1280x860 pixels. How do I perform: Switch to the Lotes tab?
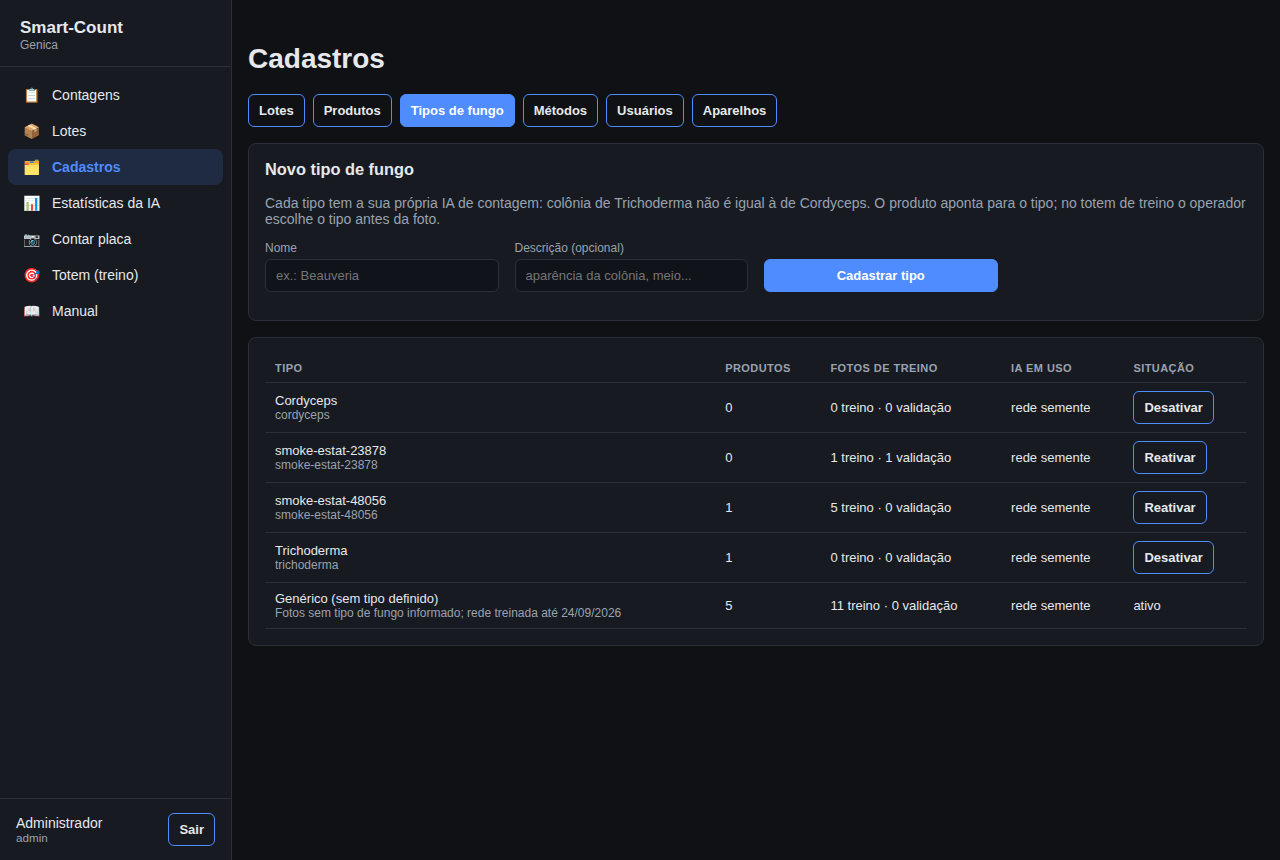276,110
